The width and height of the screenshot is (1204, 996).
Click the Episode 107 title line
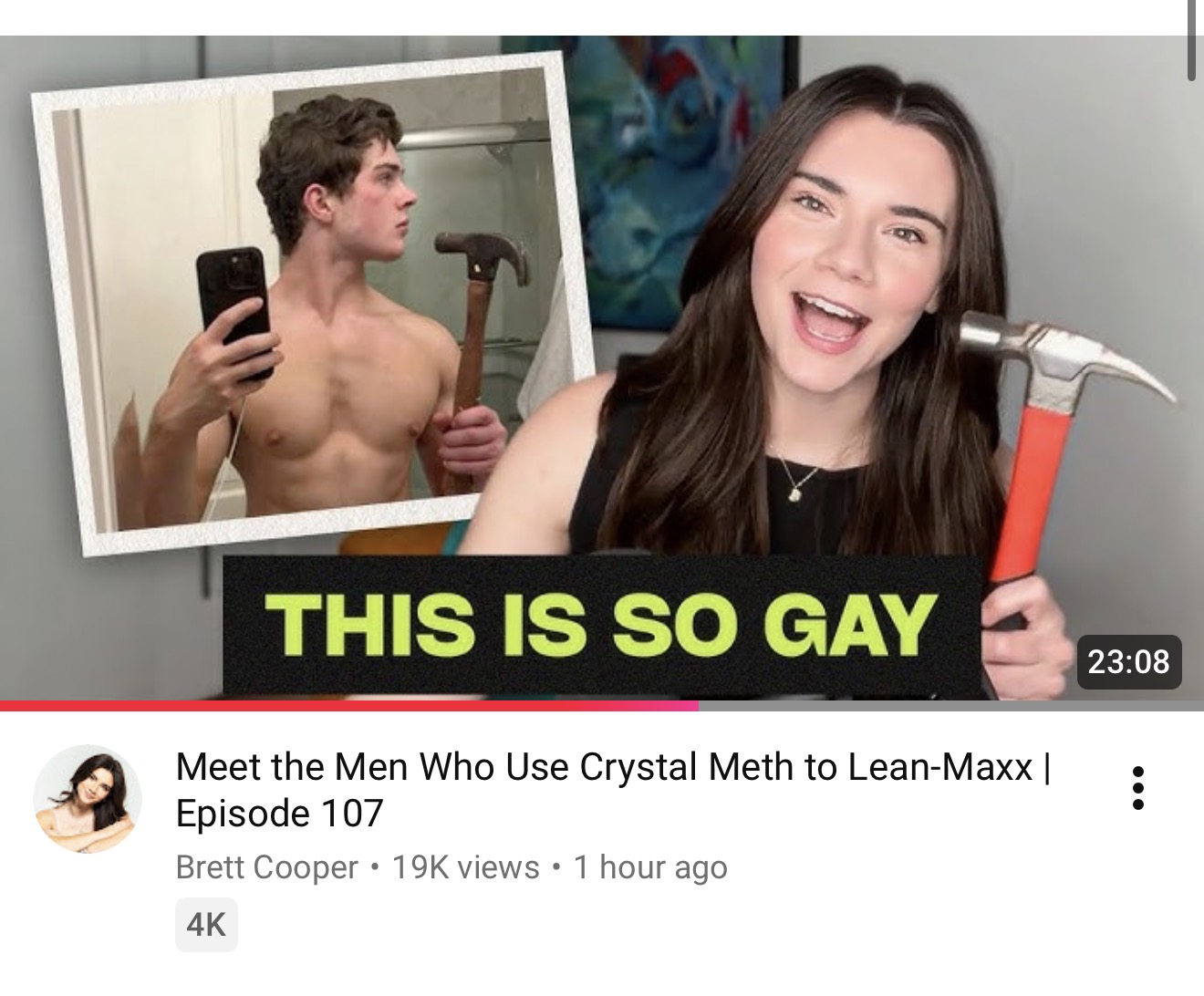pyautogui.click(x=279, y=813)
